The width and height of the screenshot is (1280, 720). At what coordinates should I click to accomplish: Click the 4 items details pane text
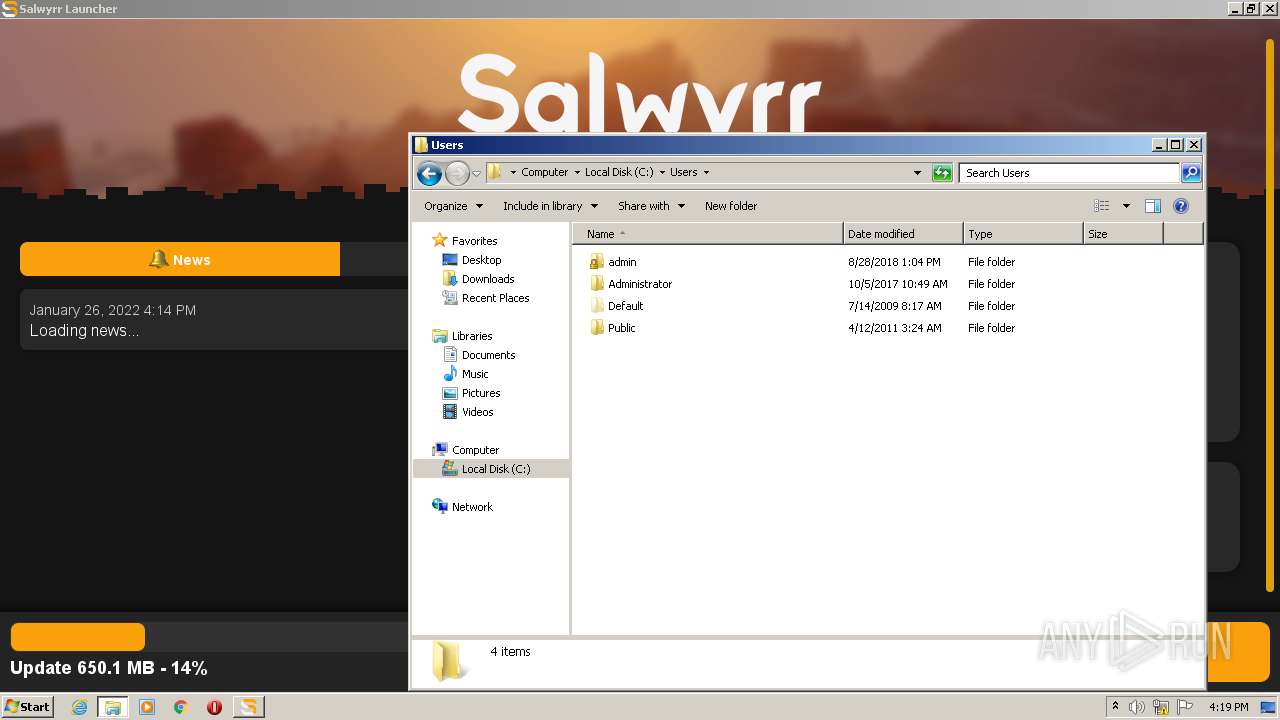(x=510, y=651)
